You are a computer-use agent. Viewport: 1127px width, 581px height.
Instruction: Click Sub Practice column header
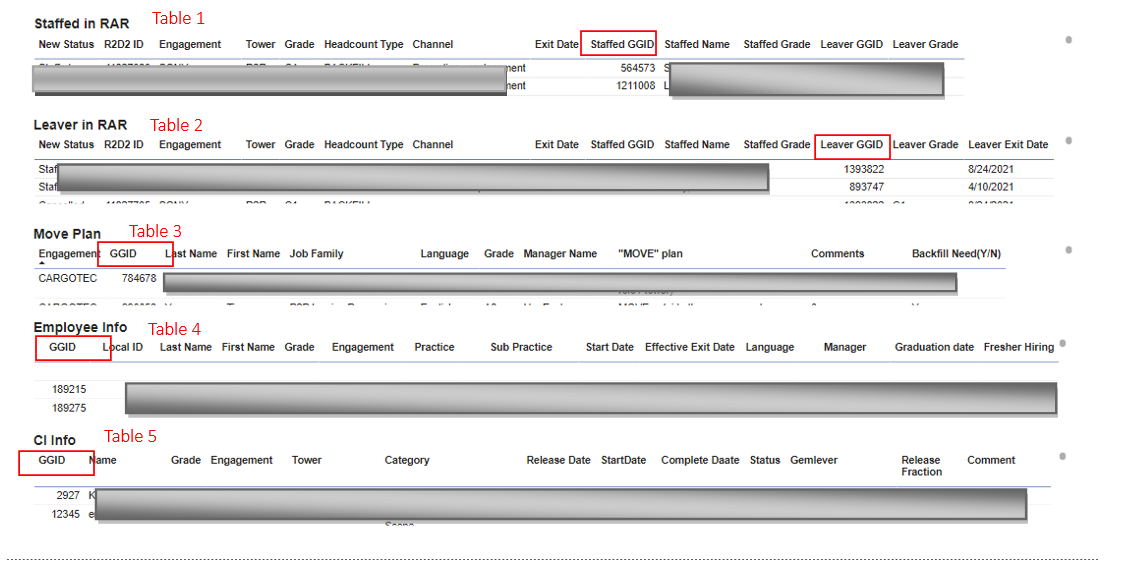coord(521,347)
